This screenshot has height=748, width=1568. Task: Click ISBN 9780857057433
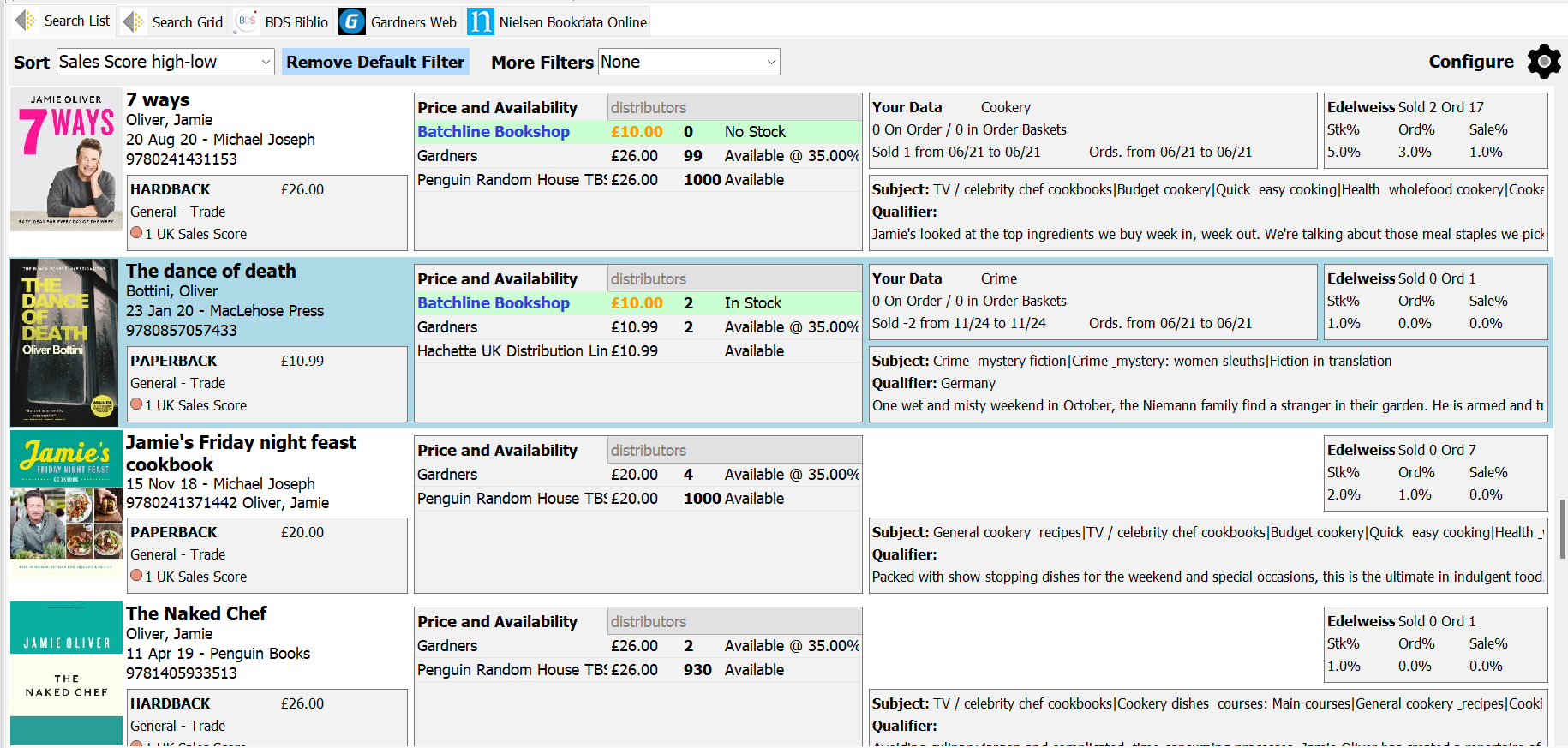(x=182, y=331)
